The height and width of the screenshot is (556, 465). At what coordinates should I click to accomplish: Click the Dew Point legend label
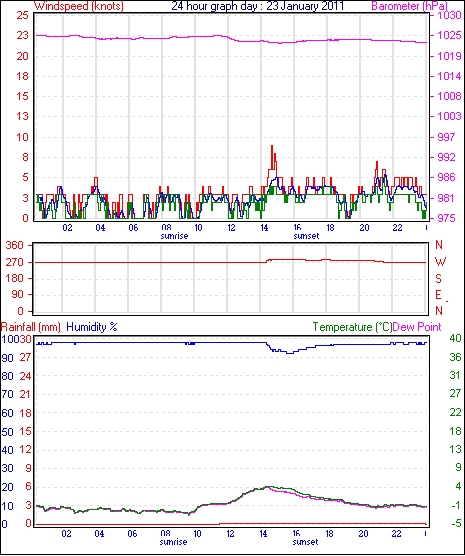(x=417, y=327)
